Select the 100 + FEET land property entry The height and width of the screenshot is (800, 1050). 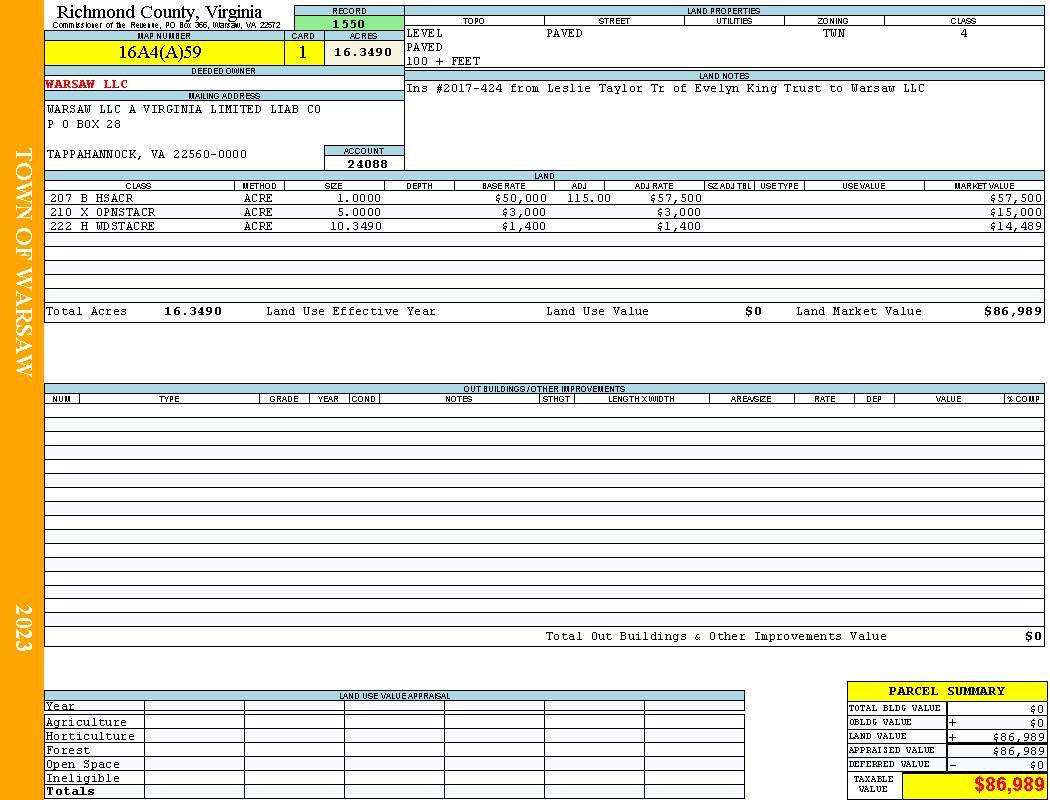tap(443, 62)
